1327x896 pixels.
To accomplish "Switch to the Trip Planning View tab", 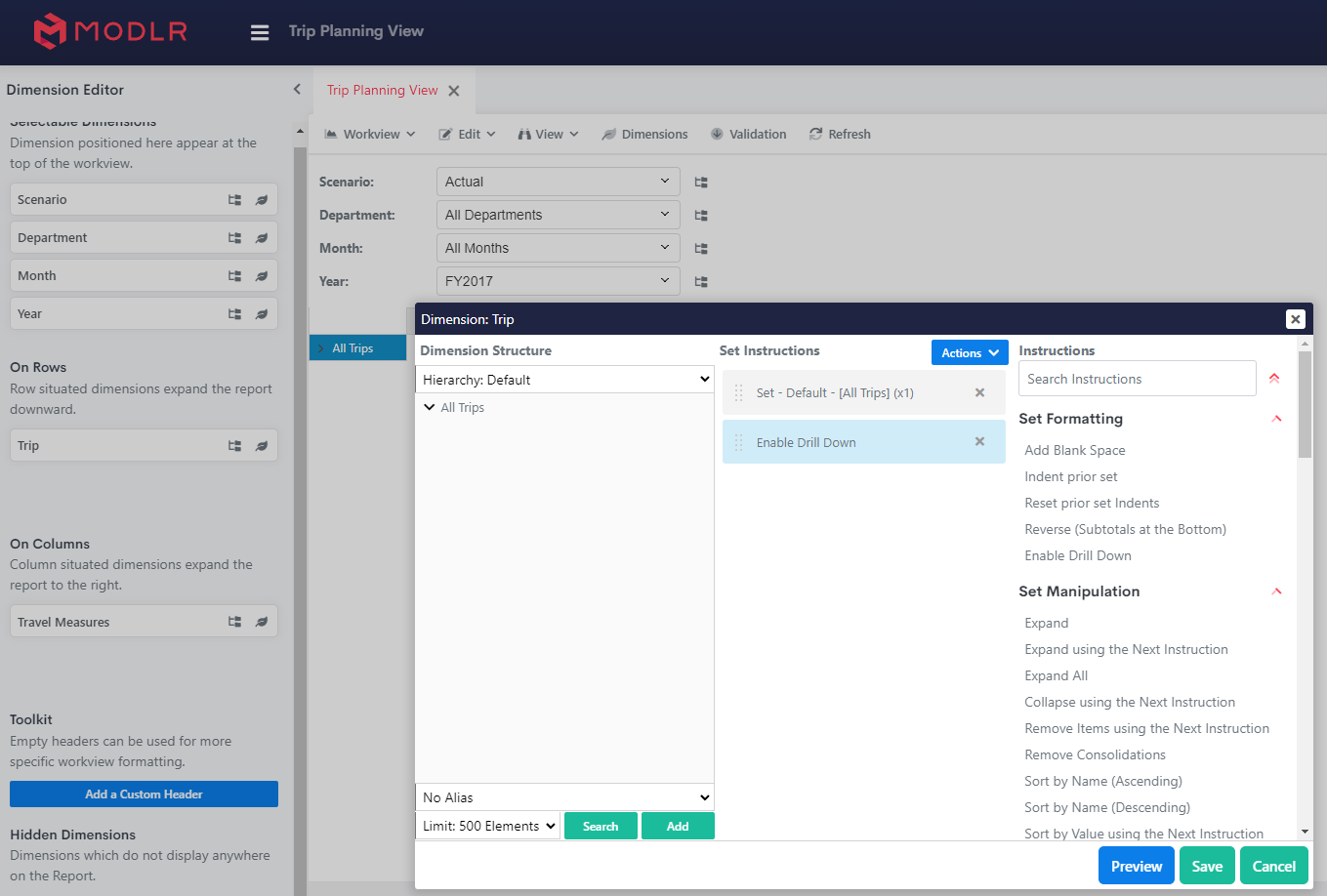I will coord(382,91).
